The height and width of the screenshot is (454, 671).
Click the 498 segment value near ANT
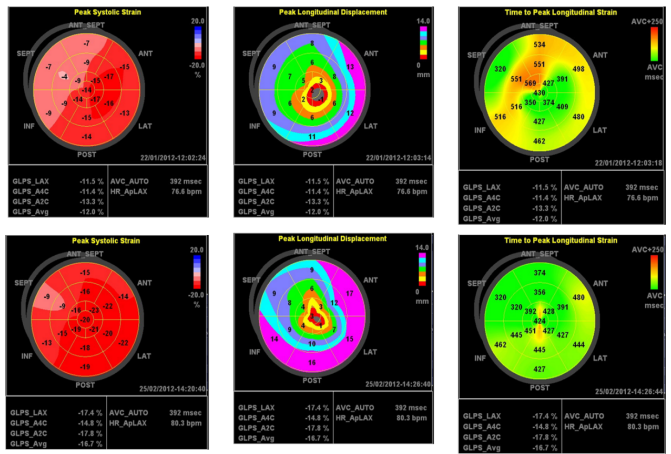pyautogui.click(x=579, y=68)
